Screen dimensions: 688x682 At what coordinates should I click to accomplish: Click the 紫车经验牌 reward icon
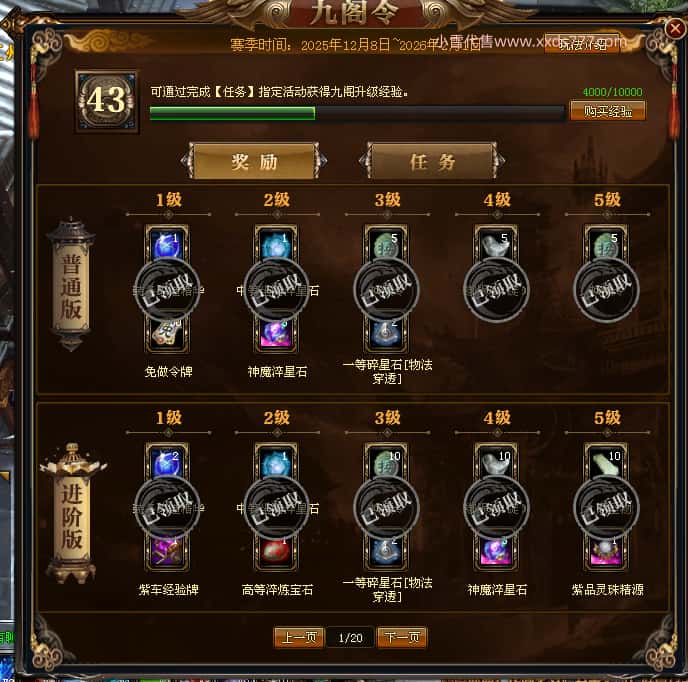coord(167,552)
